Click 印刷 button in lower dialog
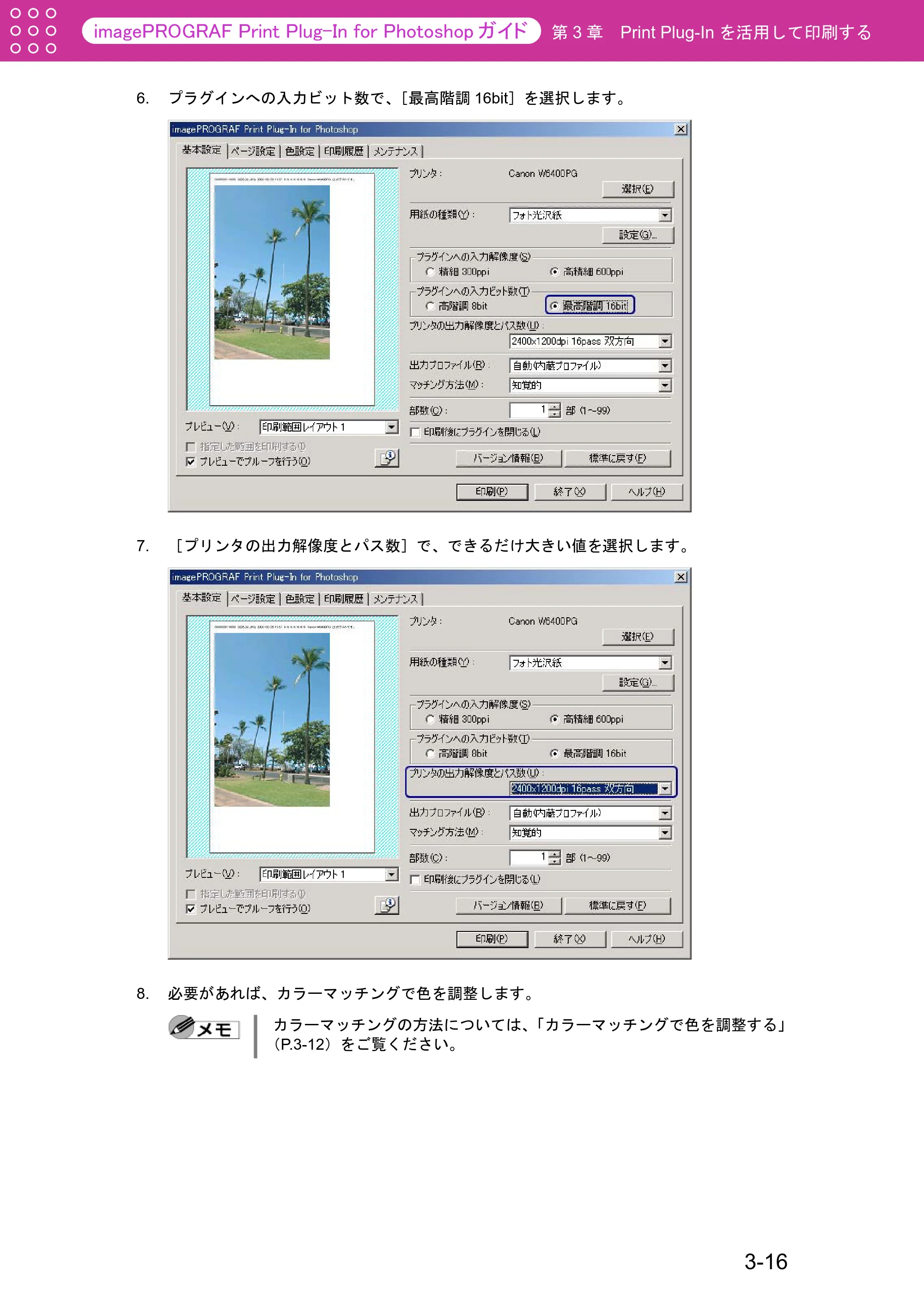924x1308 pixels. [492, 939]
